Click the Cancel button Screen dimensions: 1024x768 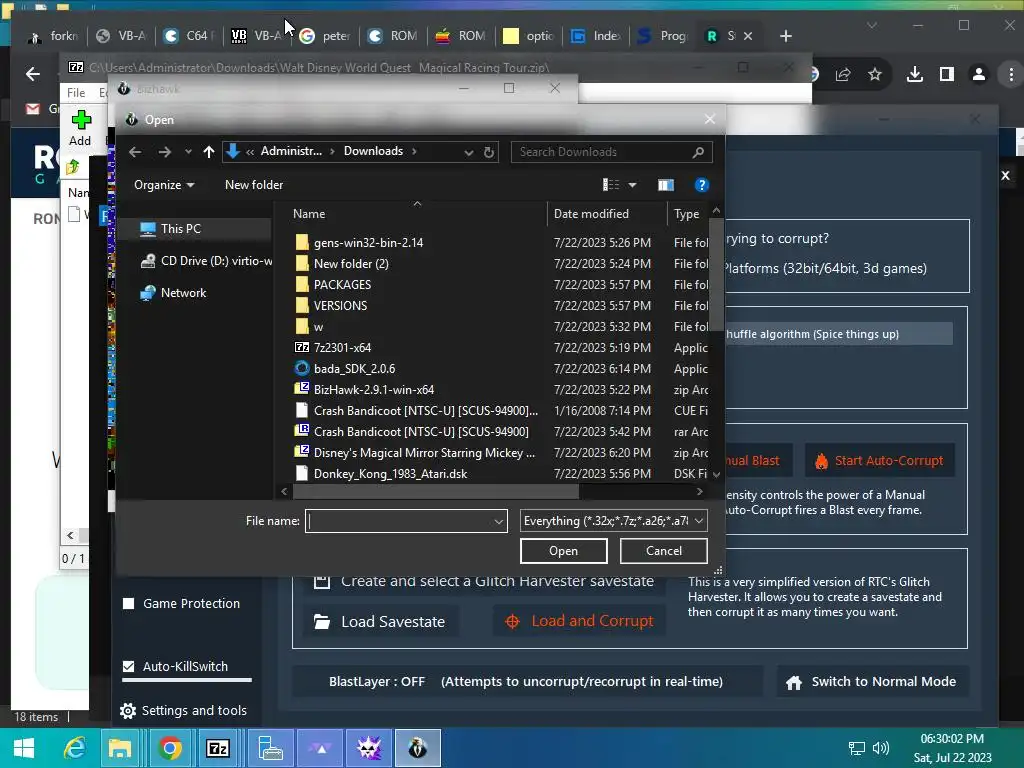point(664,551)
